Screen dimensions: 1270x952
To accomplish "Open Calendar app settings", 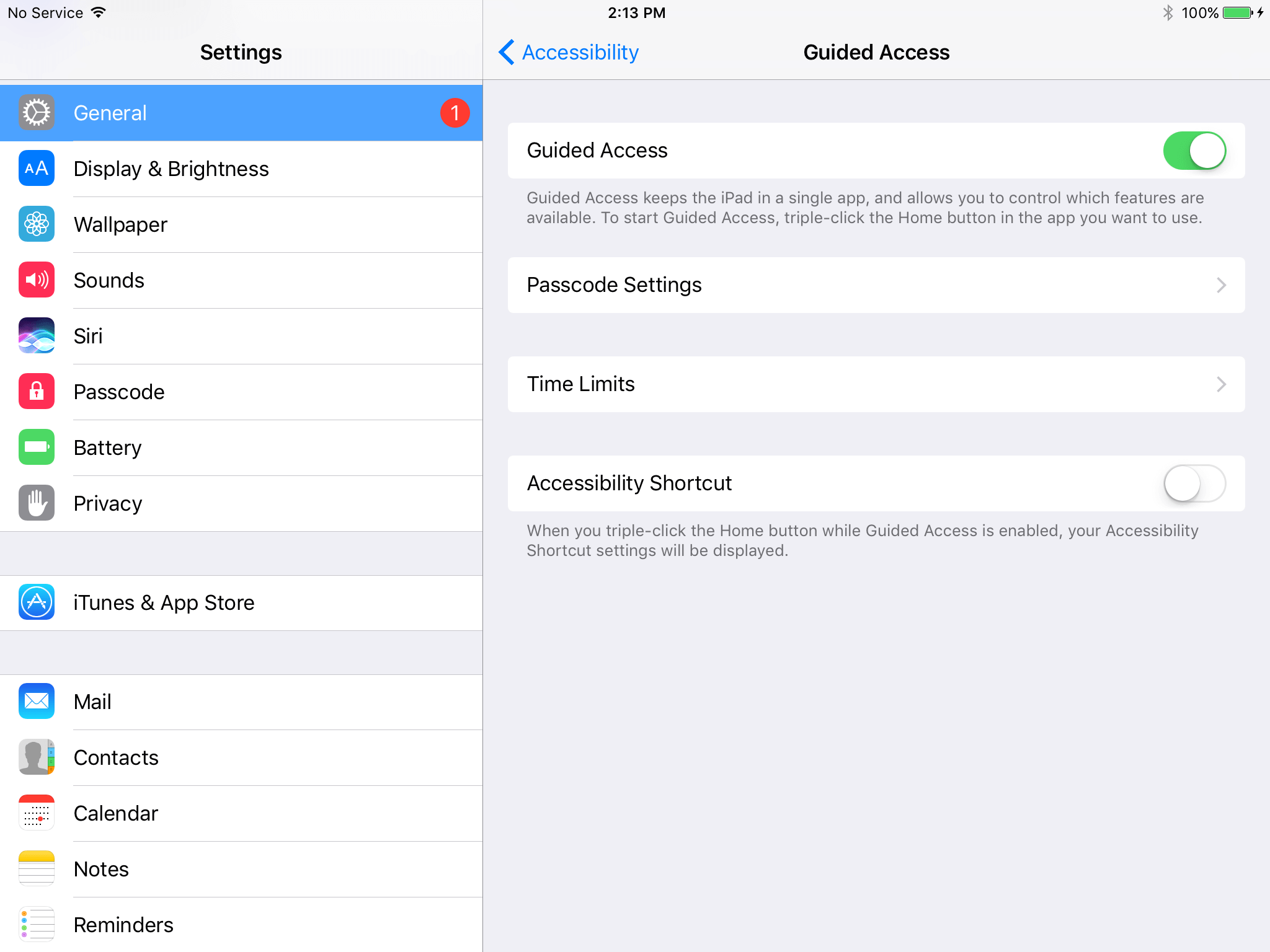I will [x=117, y=813].
